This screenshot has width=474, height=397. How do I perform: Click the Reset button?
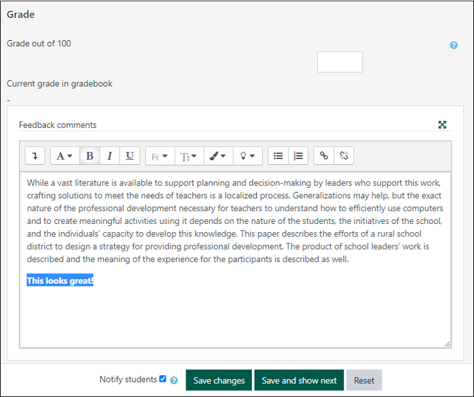click(x=364, y=380)
